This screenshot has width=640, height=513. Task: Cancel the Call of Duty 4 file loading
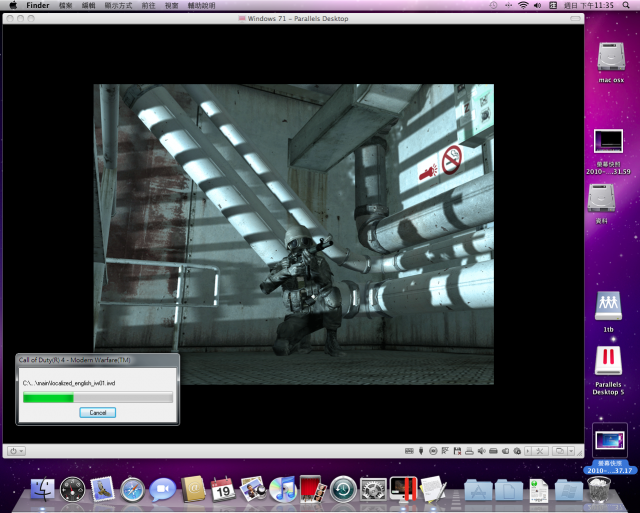click(98, 413)
